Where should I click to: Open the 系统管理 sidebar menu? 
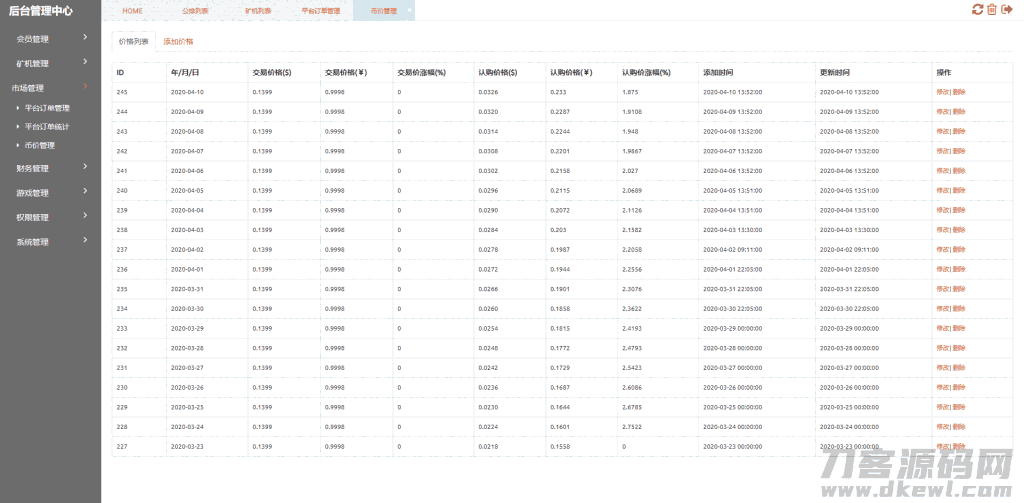click(50, 242)
